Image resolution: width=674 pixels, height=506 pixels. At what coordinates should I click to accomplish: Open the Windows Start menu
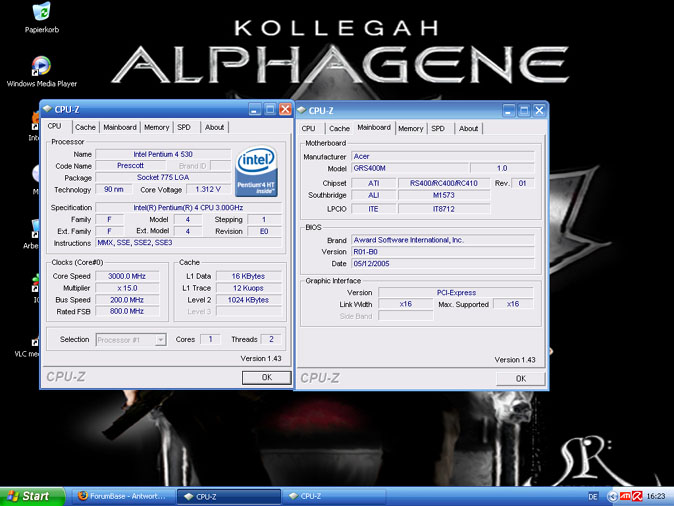point(33,496)
